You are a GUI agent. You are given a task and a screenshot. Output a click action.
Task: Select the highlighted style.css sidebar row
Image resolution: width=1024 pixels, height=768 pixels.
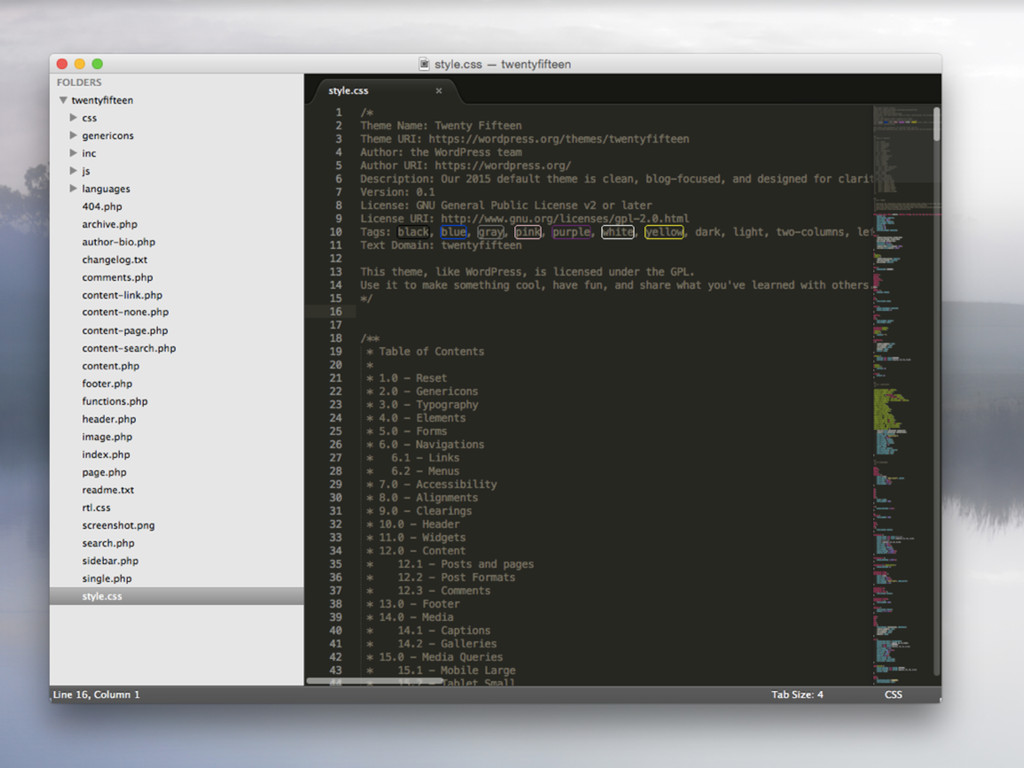pos(176,596)
